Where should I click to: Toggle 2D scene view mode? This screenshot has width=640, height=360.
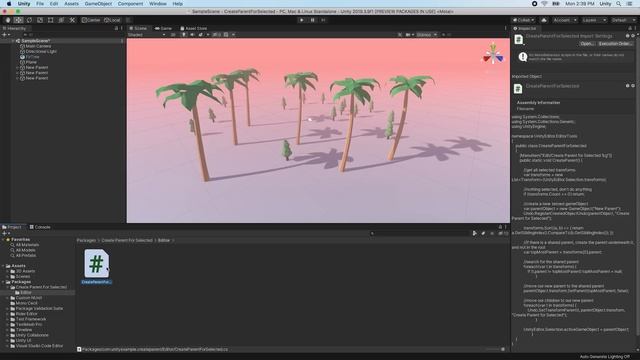(x=173, y=35)
